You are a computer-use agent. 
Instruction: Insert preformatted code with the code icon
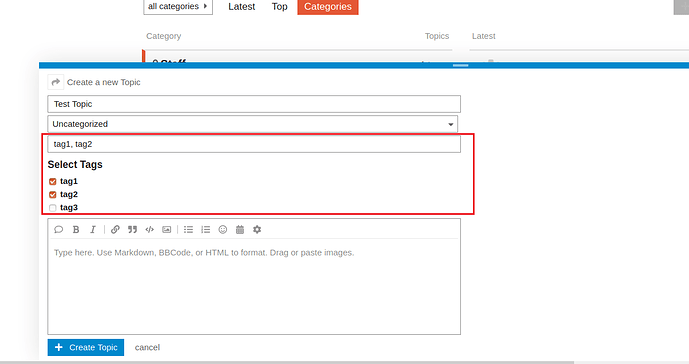(149, 229)
